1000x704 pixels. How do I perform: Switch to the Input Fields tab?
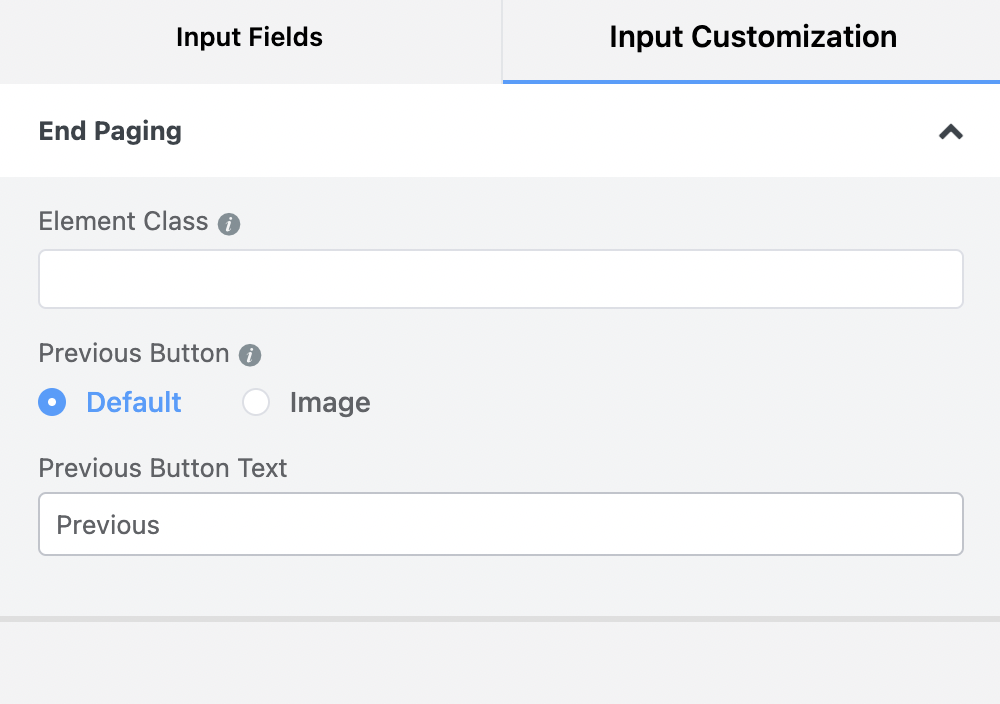249,38
